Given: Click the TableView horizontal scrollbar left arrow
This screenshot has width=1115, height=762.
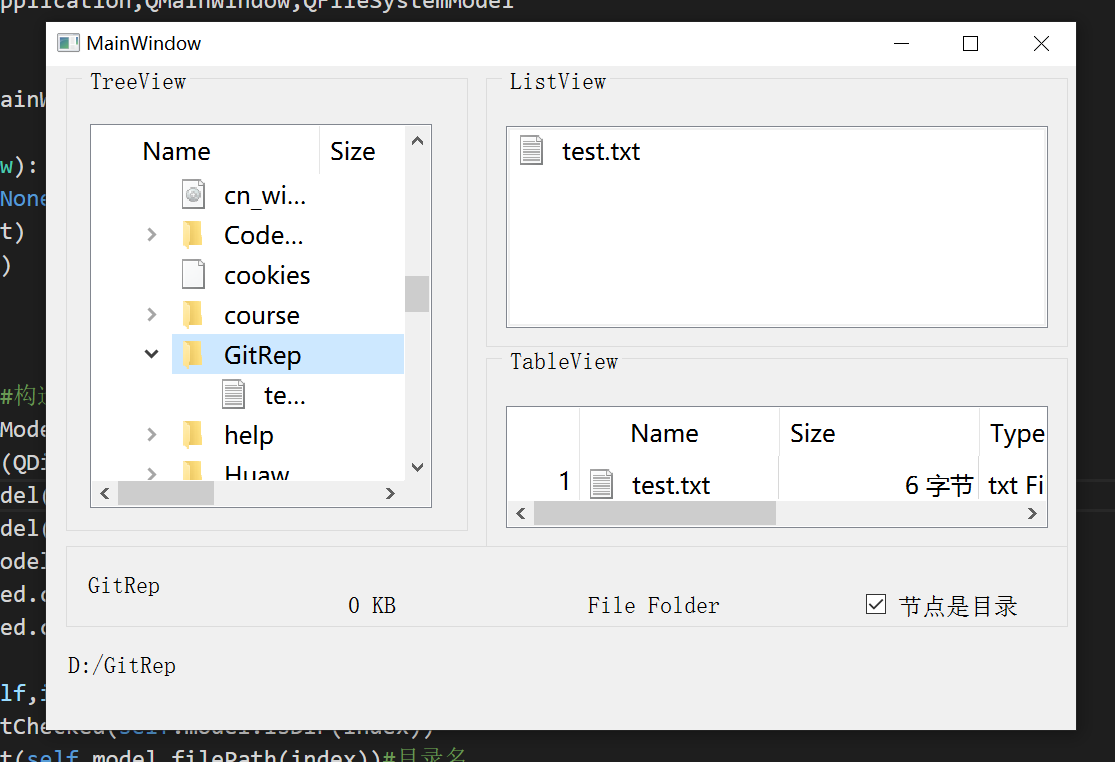Looking at the screenshot, I should (x=521, y=513).
